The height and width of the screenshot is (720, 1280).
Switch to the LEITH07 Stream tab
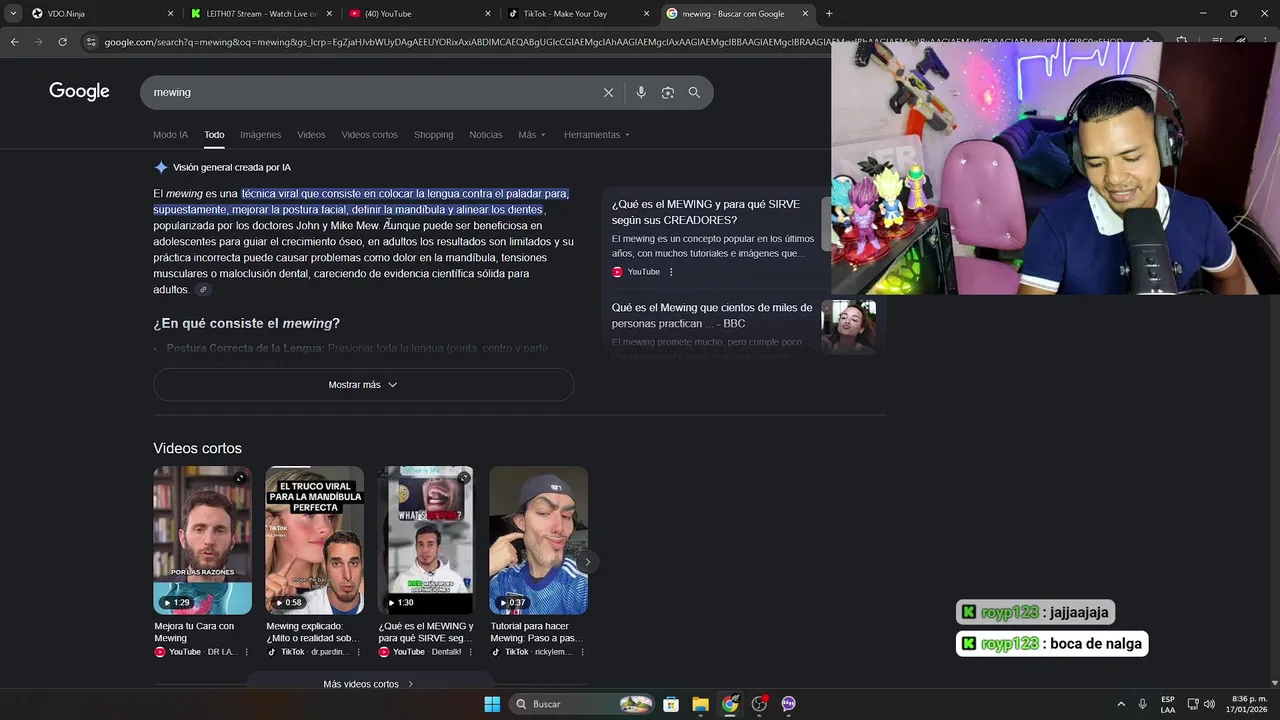coord(259,14)
